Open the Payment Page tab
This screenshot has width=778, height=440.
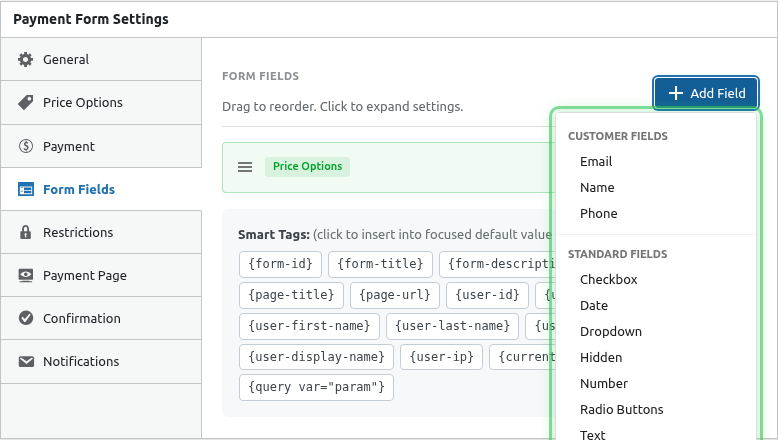[x=101, y=275]
